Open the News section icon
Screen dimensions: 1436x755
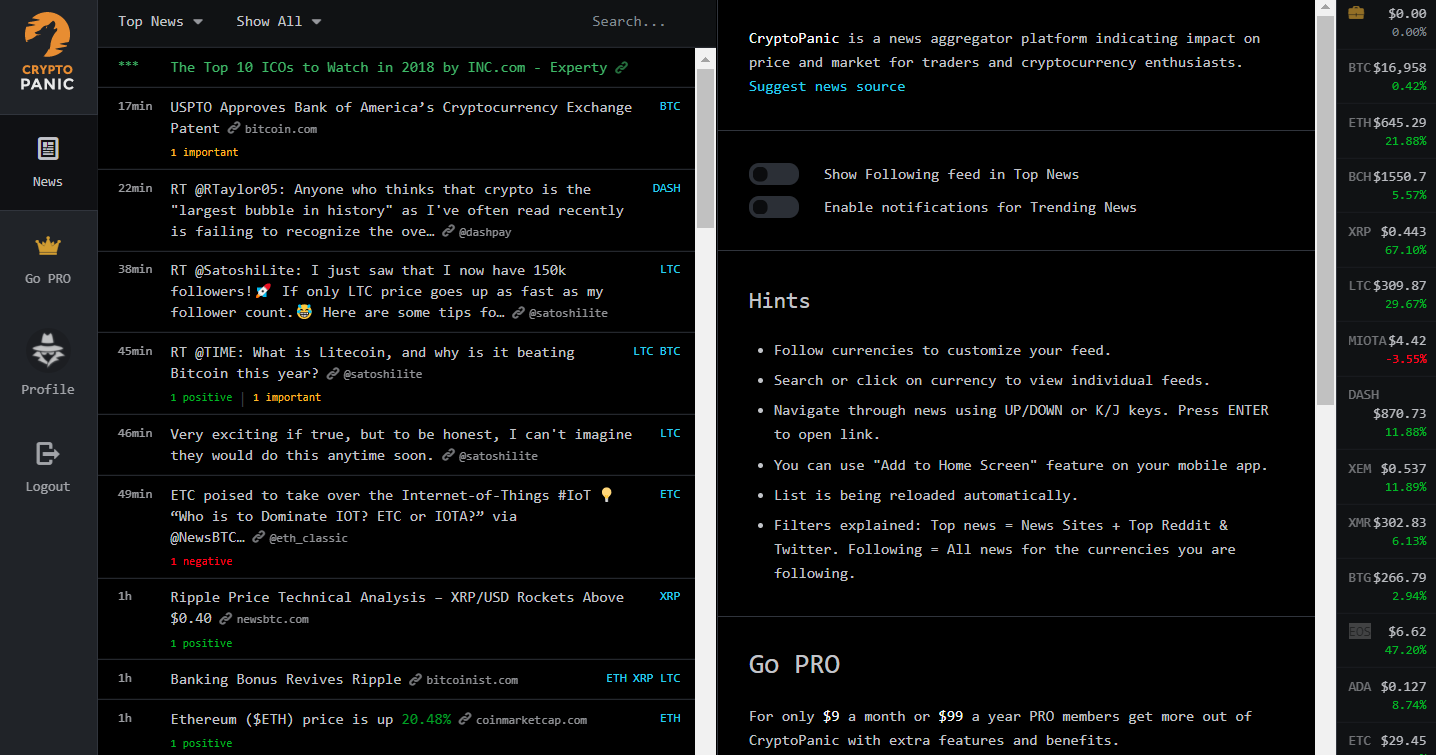click(48, 150)
